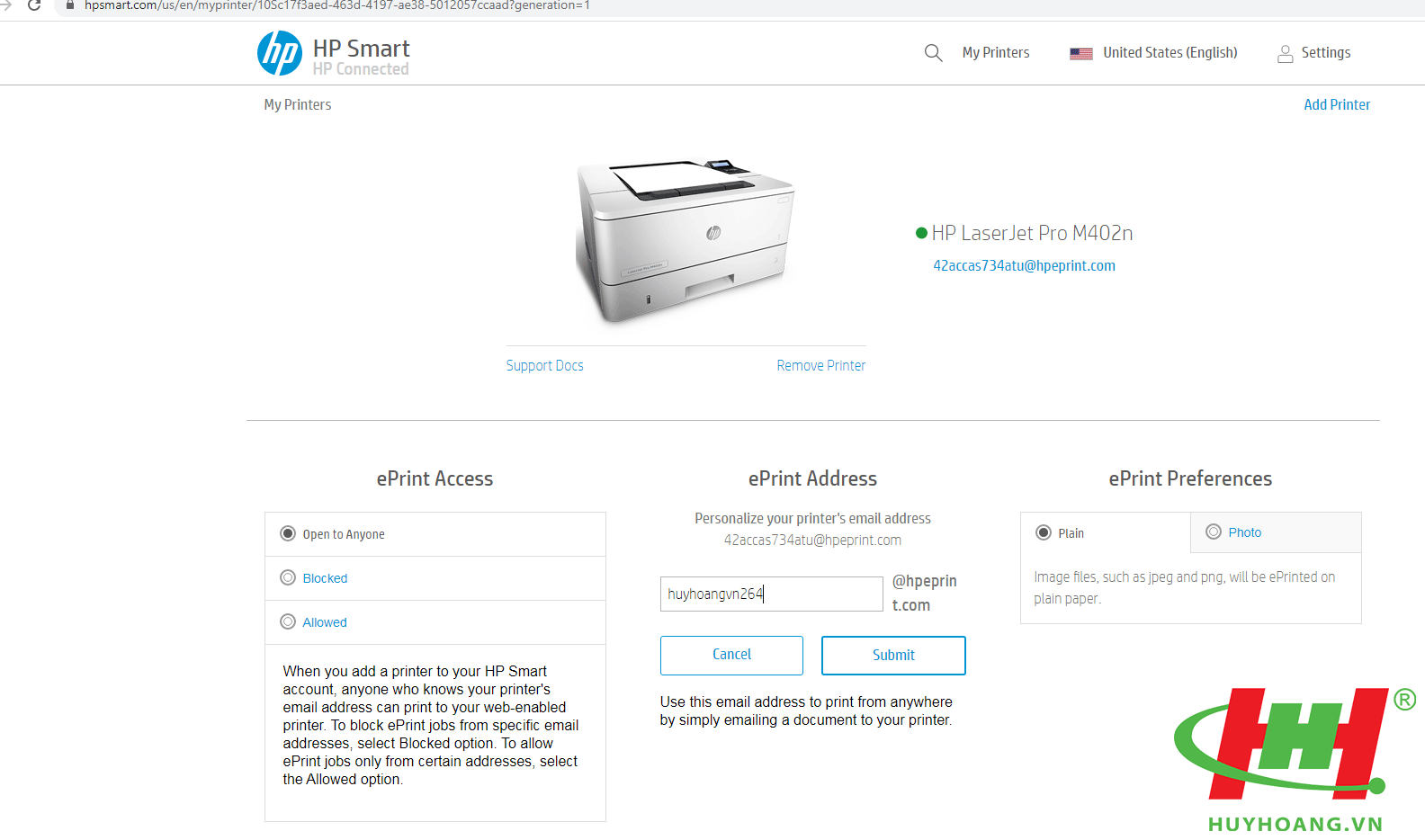Viewport: 1425px width, 840px height.
Task: Choose the Plain paper radio option
Action: click(x=1044, y=532)
